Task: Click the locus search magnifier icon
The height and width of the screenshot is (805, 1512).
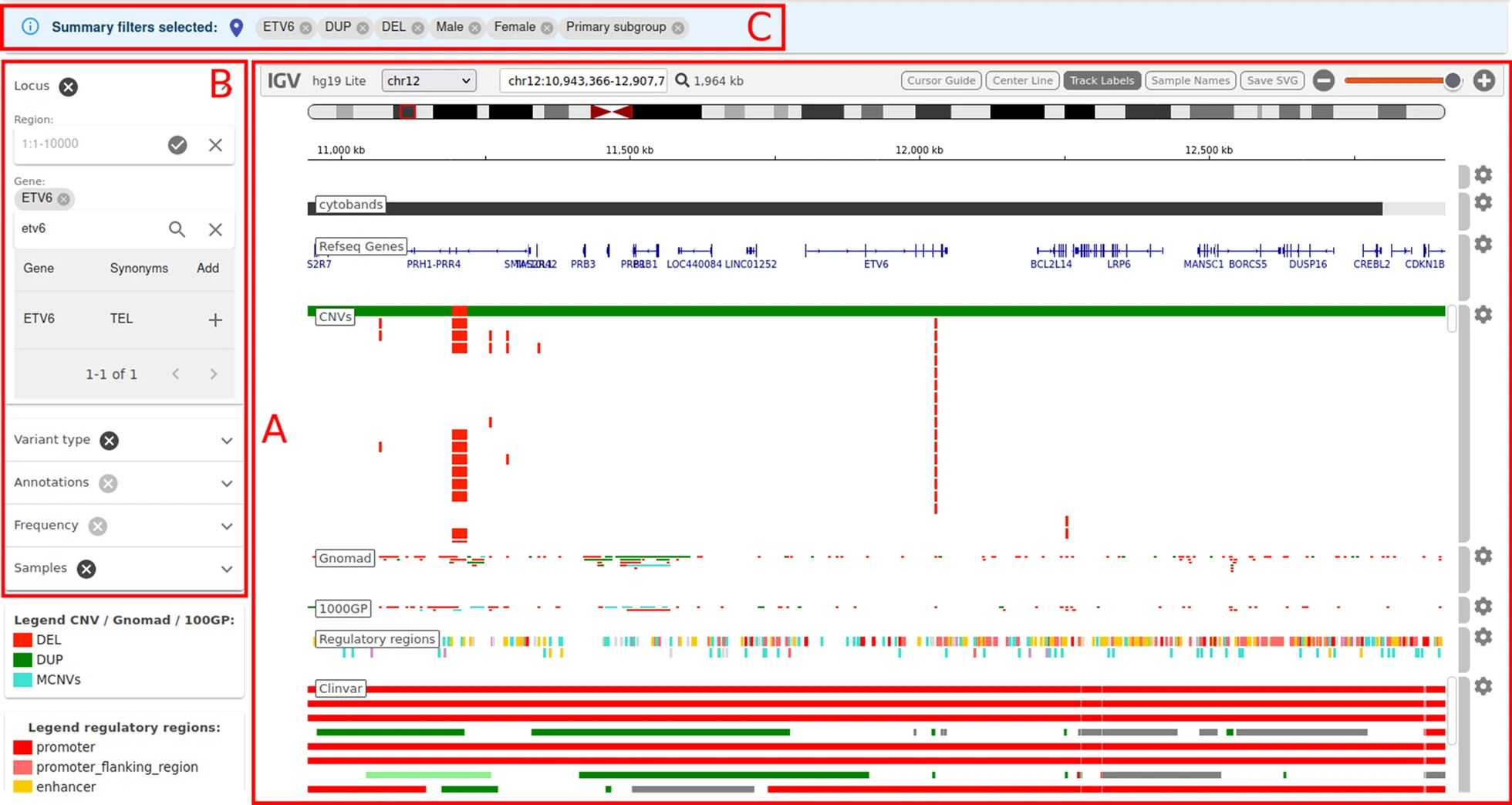Action: (682, 80)
